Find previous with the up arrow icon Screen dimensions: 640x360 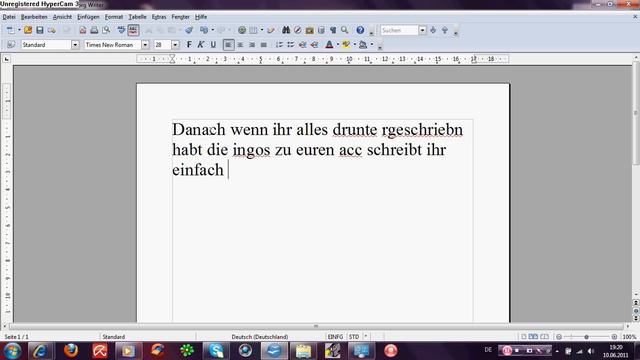tap(445, 30)
